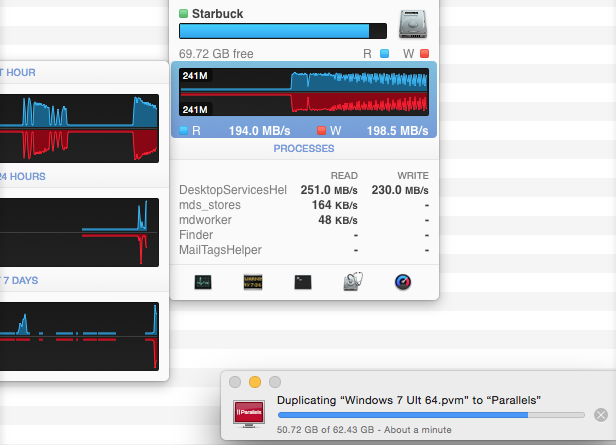Open iStat Menus speedometer icon
This screenshot has width=616, height=445.
tap(403, 282)
